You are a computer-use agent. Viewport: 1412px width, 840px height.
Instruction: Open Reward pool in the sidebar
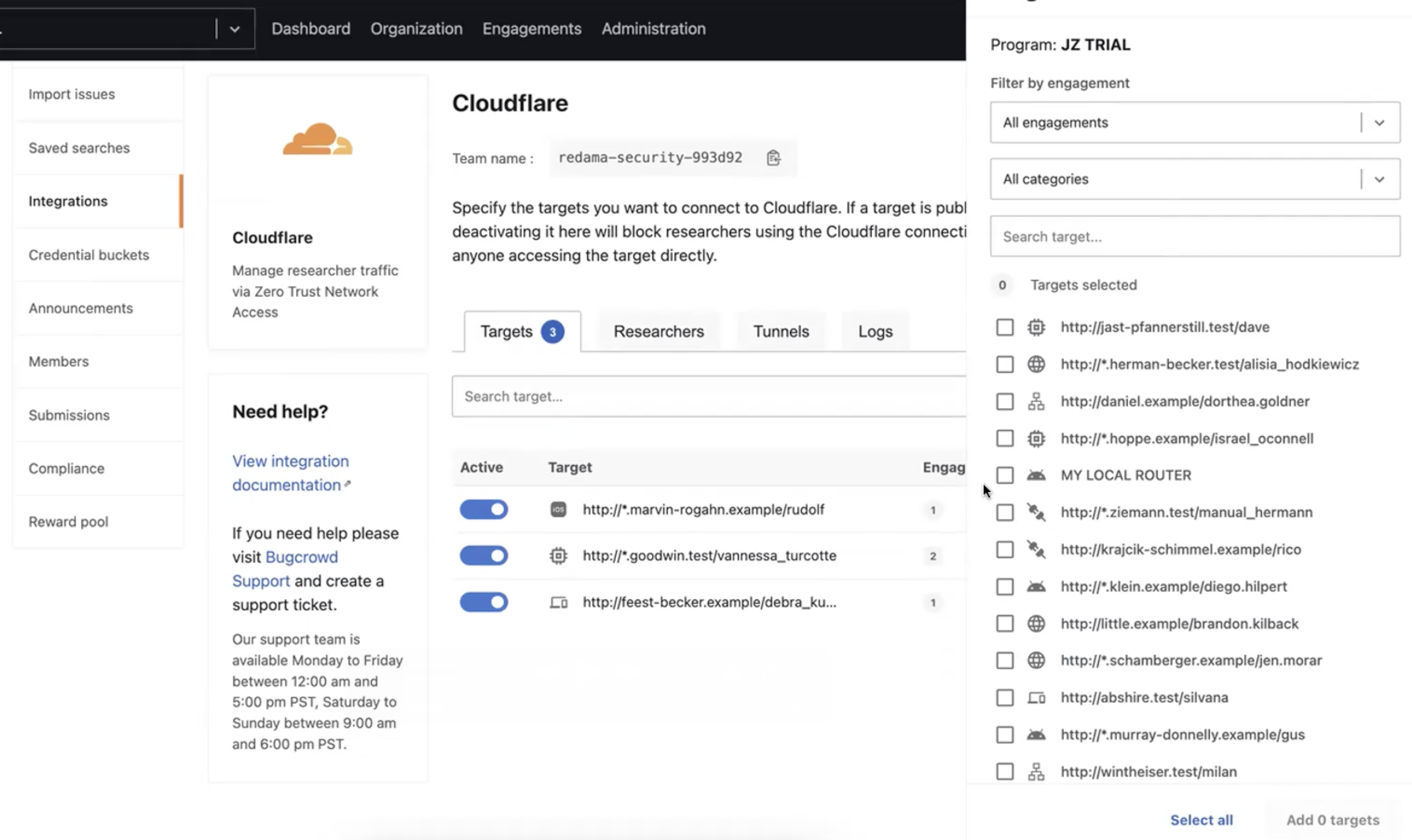(98, 521)
